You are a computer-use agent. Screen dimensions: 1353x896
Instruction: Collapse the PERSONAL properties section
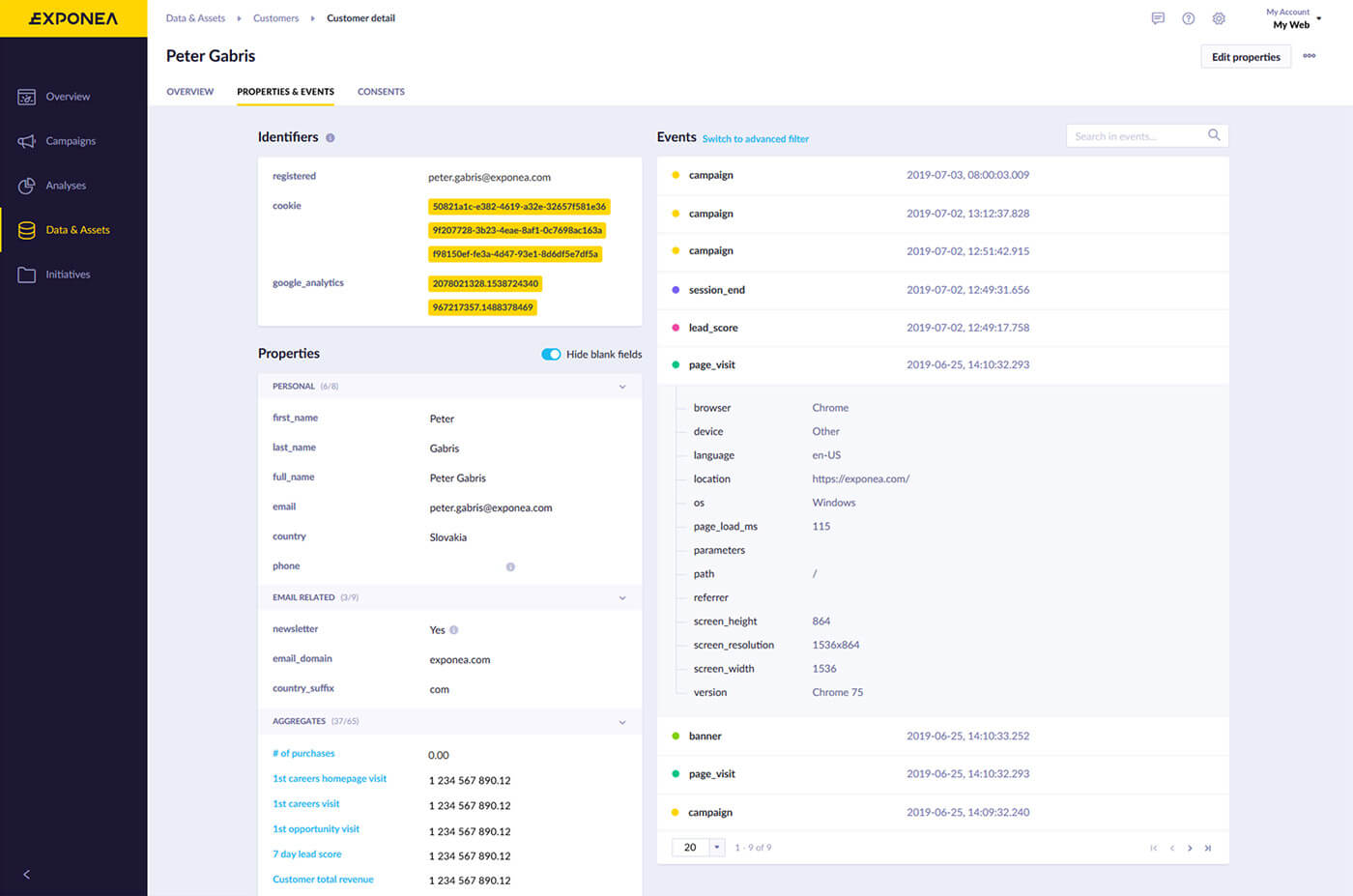(623, 386)
